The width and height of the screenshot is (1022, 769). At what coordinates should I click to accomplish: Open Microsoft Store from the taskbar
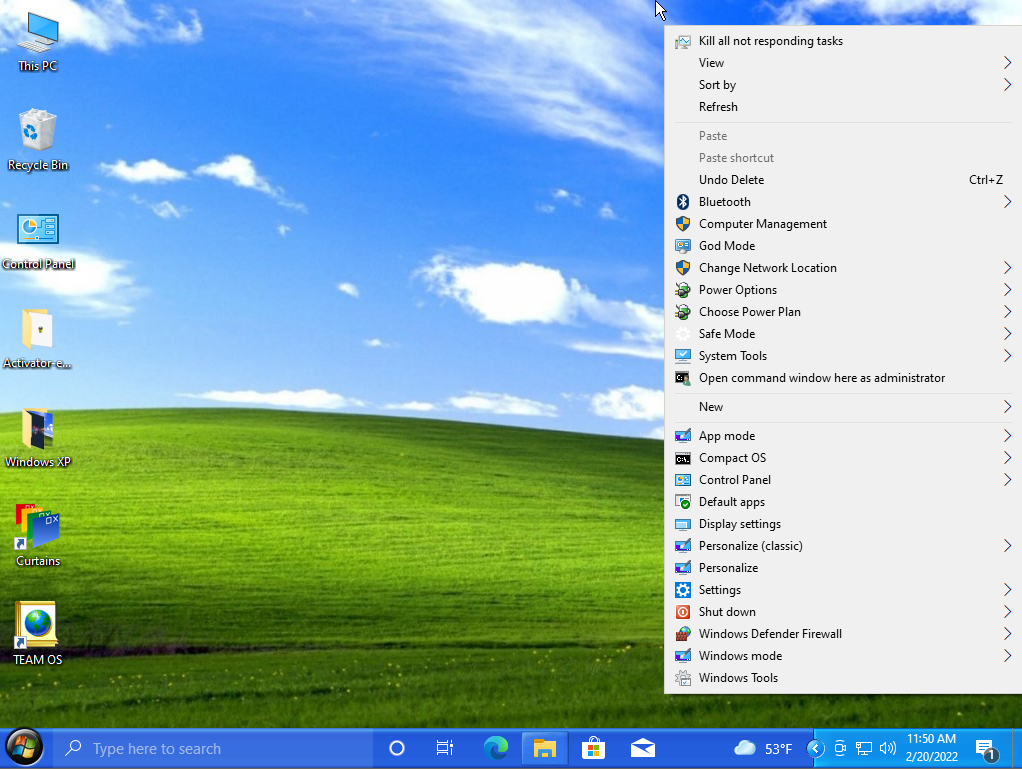click(593, 748)
